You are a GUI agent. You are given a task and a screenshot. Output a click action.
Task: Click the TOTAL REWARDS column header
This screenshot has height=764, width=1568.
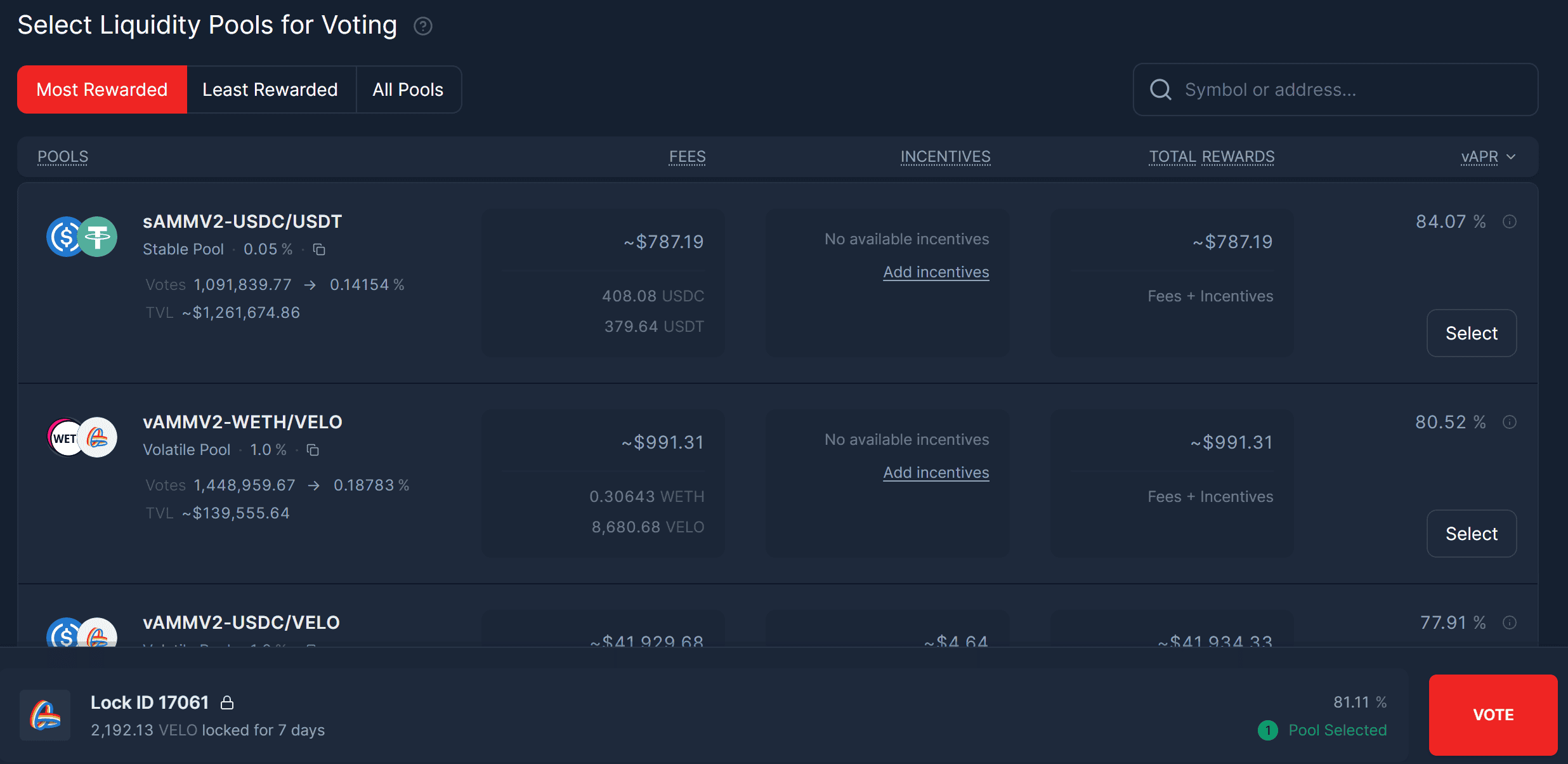pos(1212,157)
